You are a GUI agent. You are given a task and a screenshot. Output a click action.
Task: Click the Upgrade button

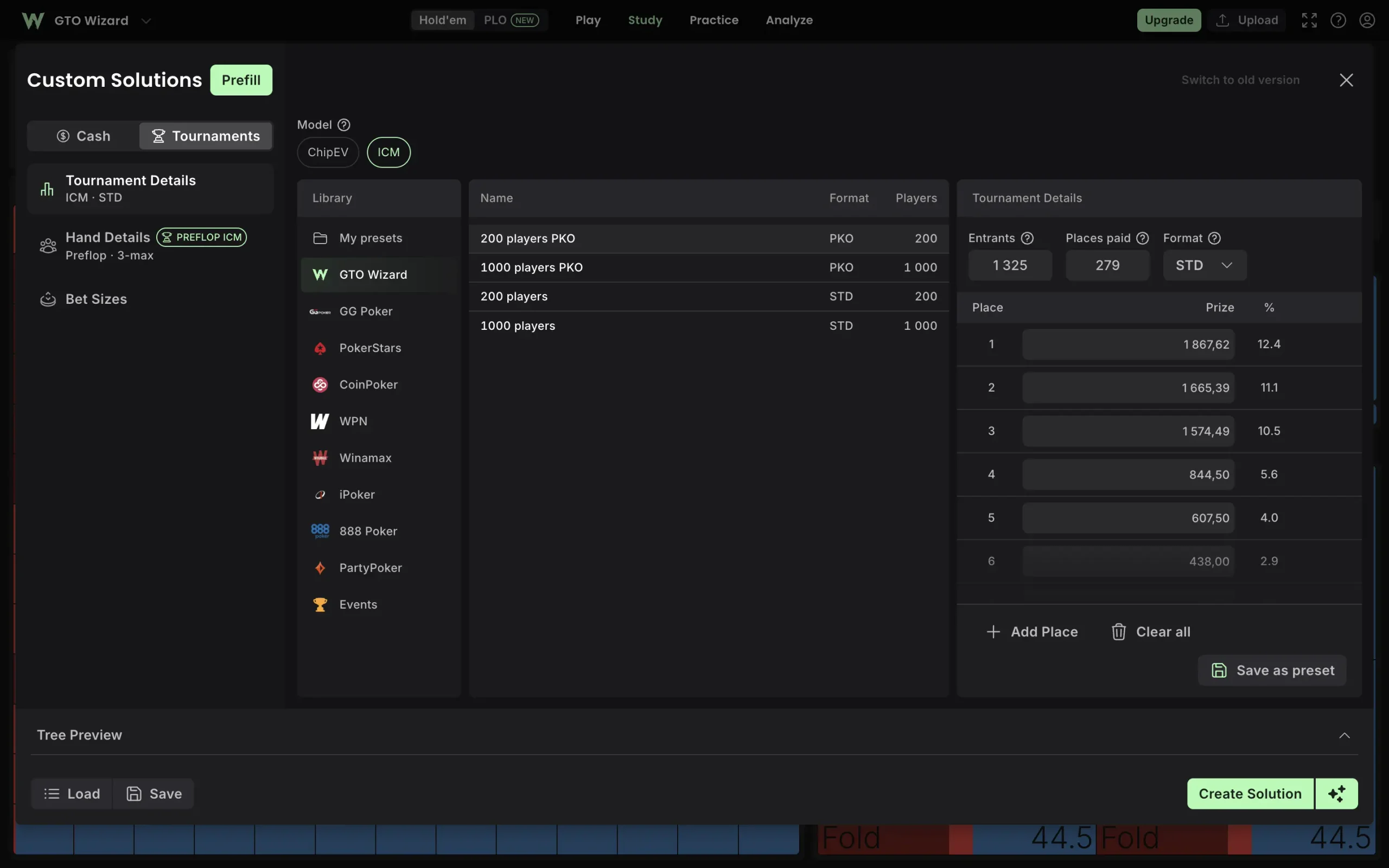pyautogui.click(x=1169, y=20)
